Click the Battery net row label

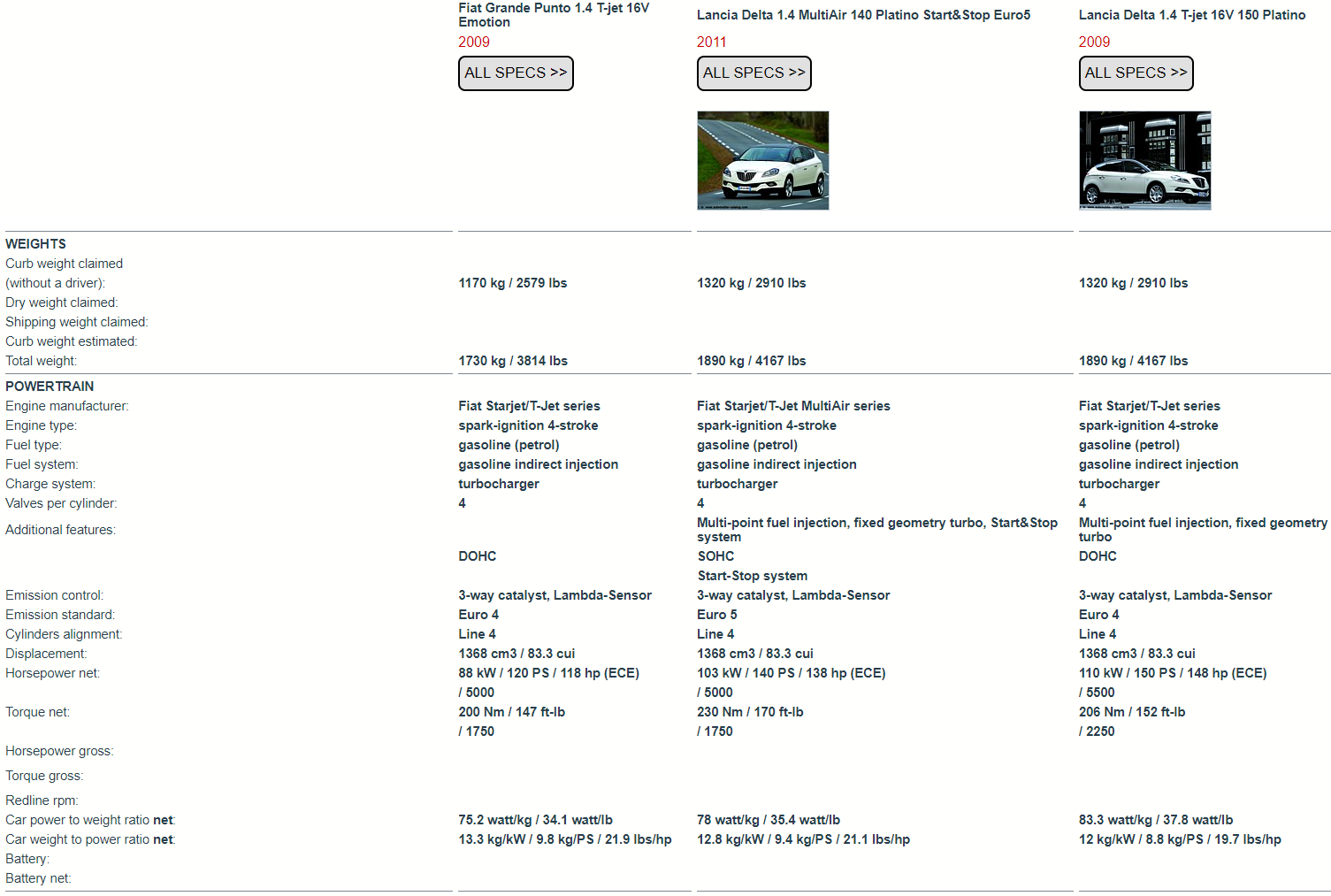click(38, 878)
